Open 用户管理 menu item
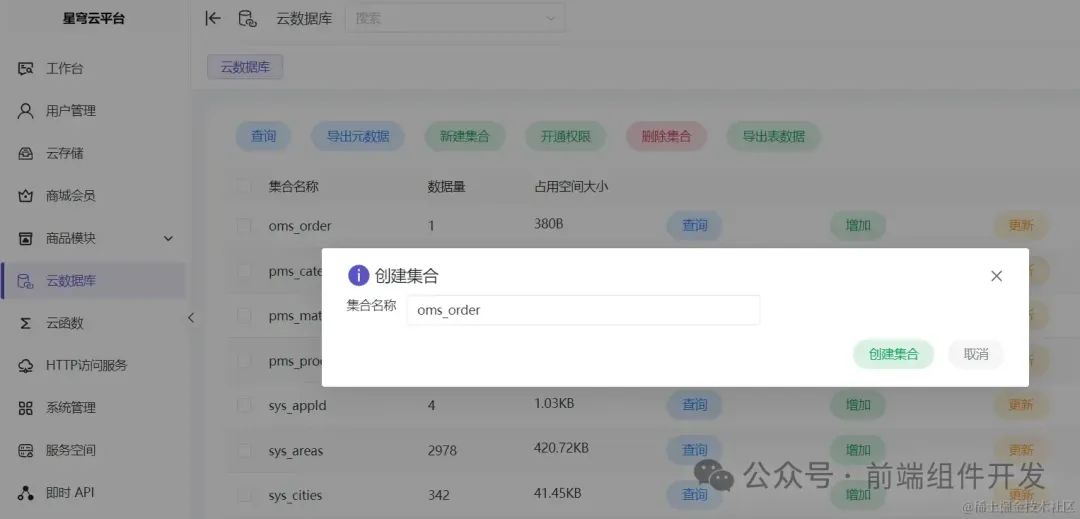Image resolution: width=1080 pixels, height=519 pixels. 71,111
